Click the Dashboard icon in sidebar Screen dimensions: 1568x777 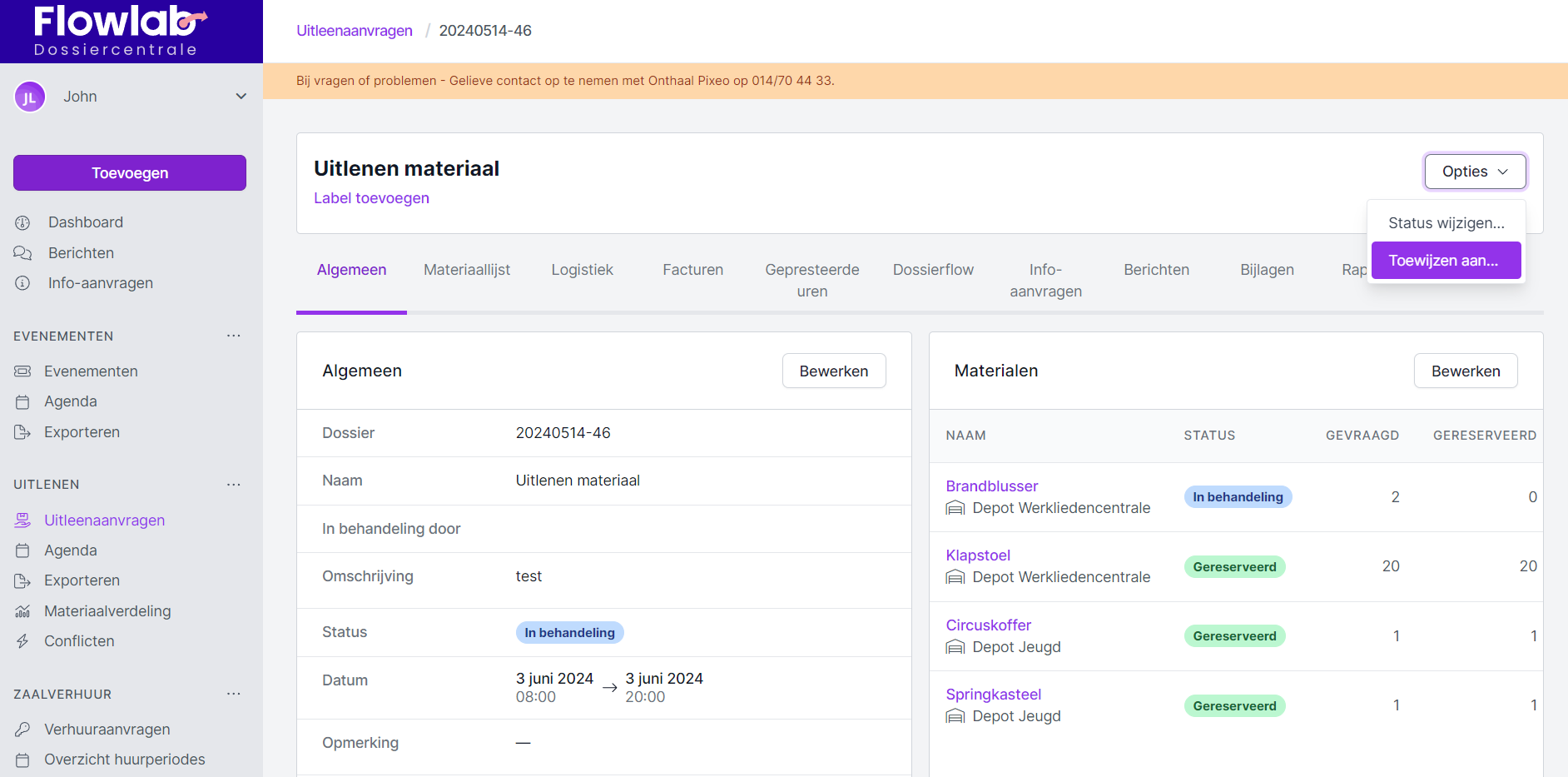tap(22, 222)
